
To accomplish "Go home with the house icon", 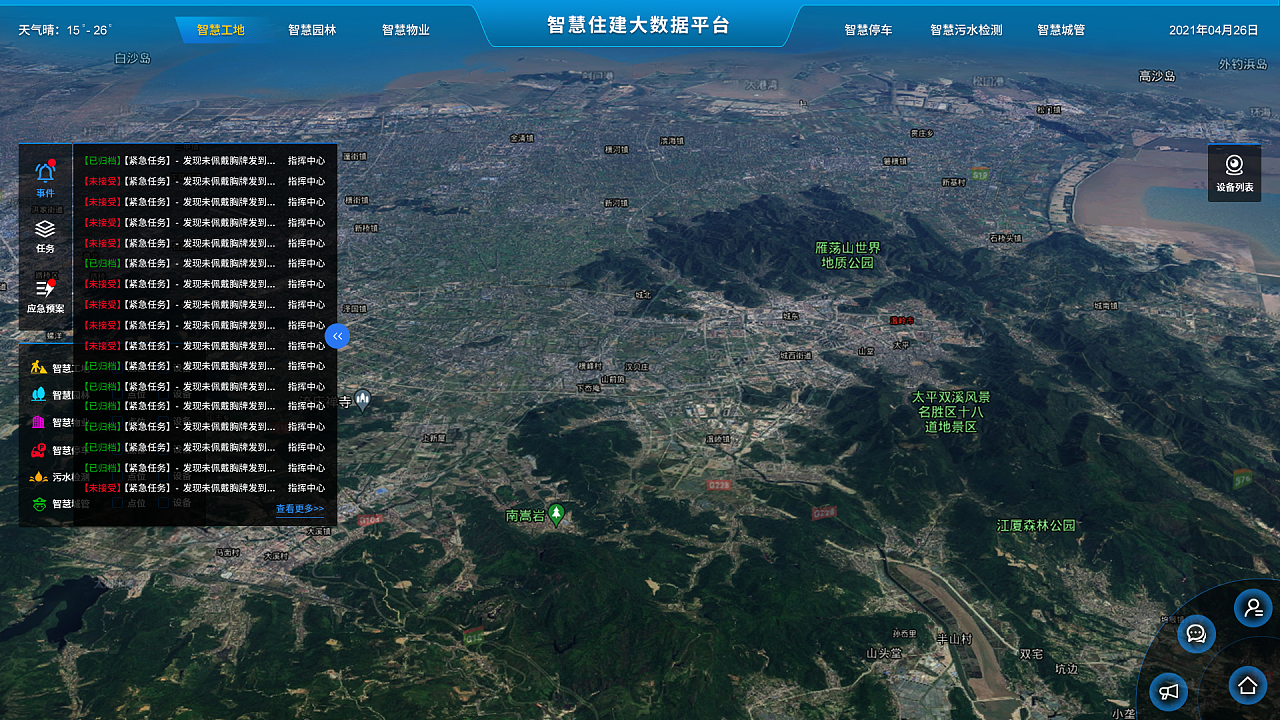I will tap(1248, 685).
